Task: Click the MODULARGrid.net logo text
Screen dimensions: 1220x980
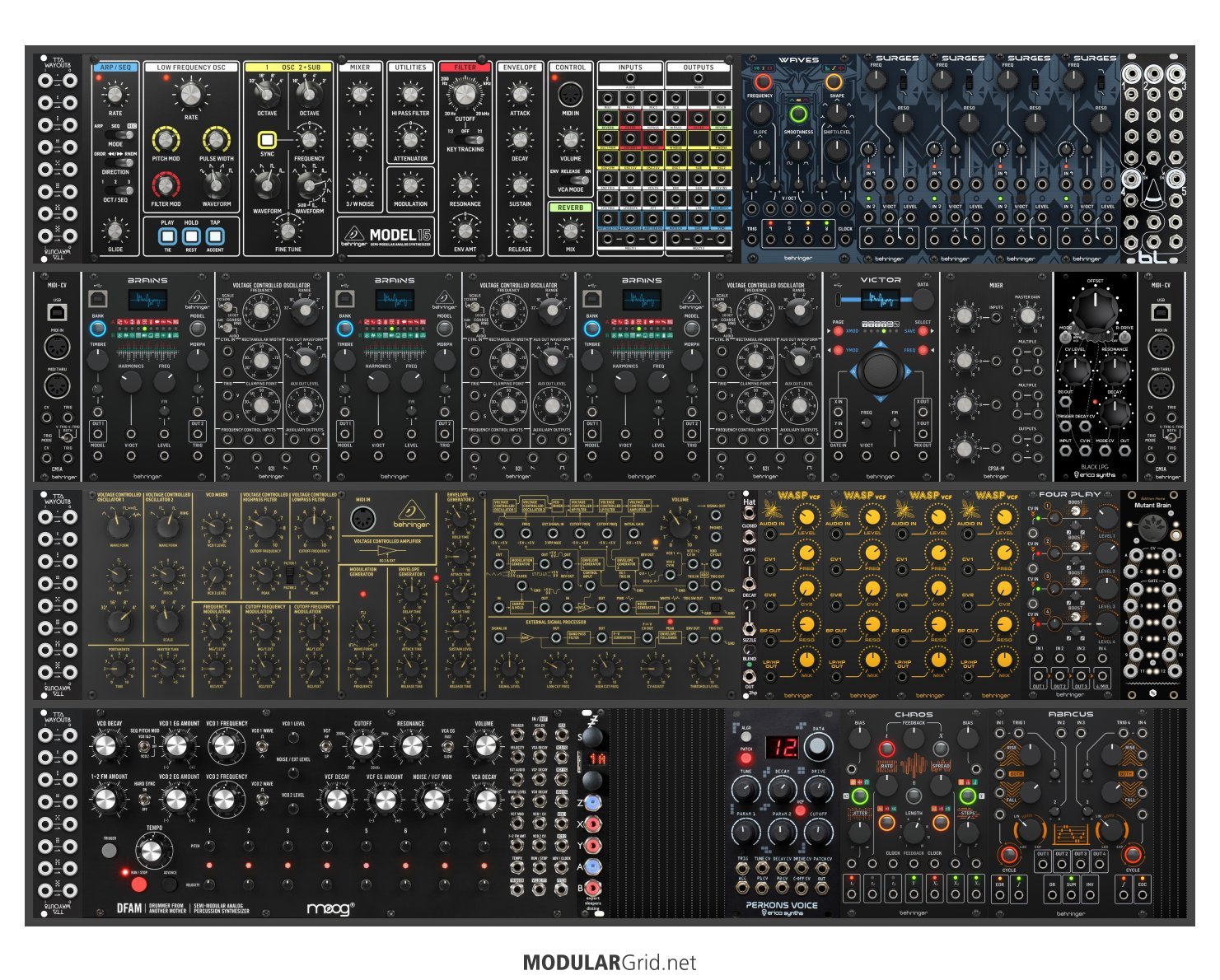Action: click(x=610, y=963)
